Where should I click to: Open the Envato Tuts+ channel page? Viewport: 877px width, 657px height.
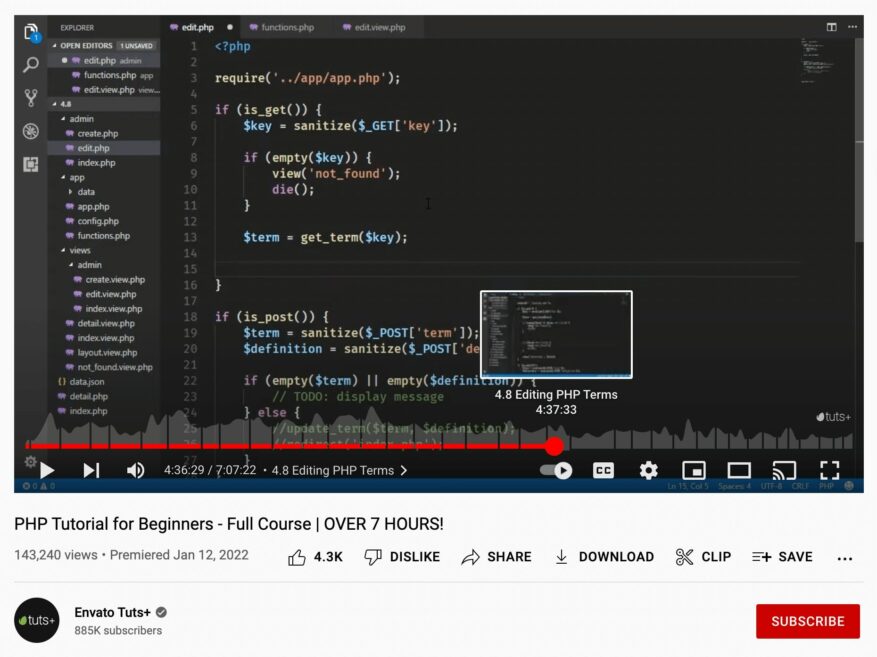coord(115,612)
